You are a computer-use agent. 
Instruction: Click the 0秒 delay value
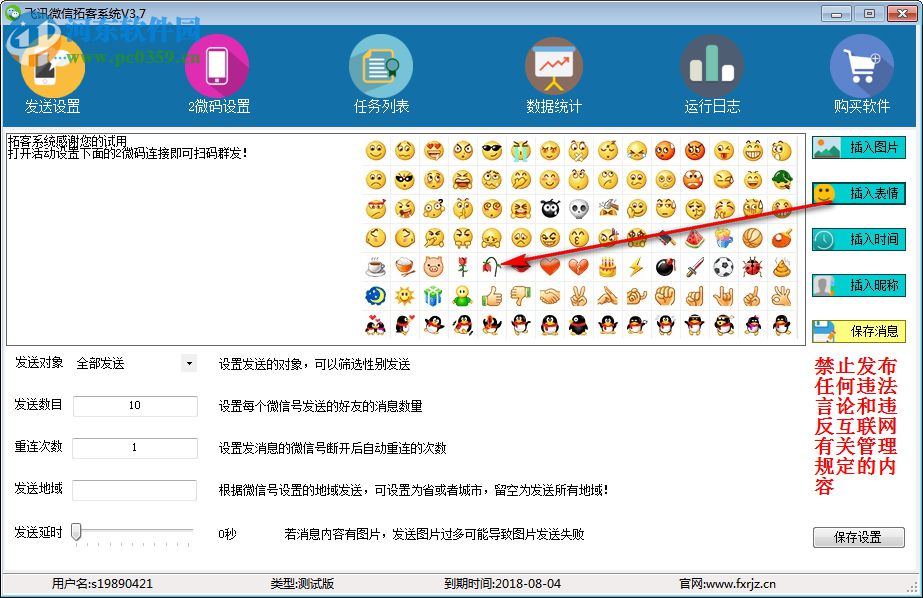pyautogui.click(x=227, y=534)
